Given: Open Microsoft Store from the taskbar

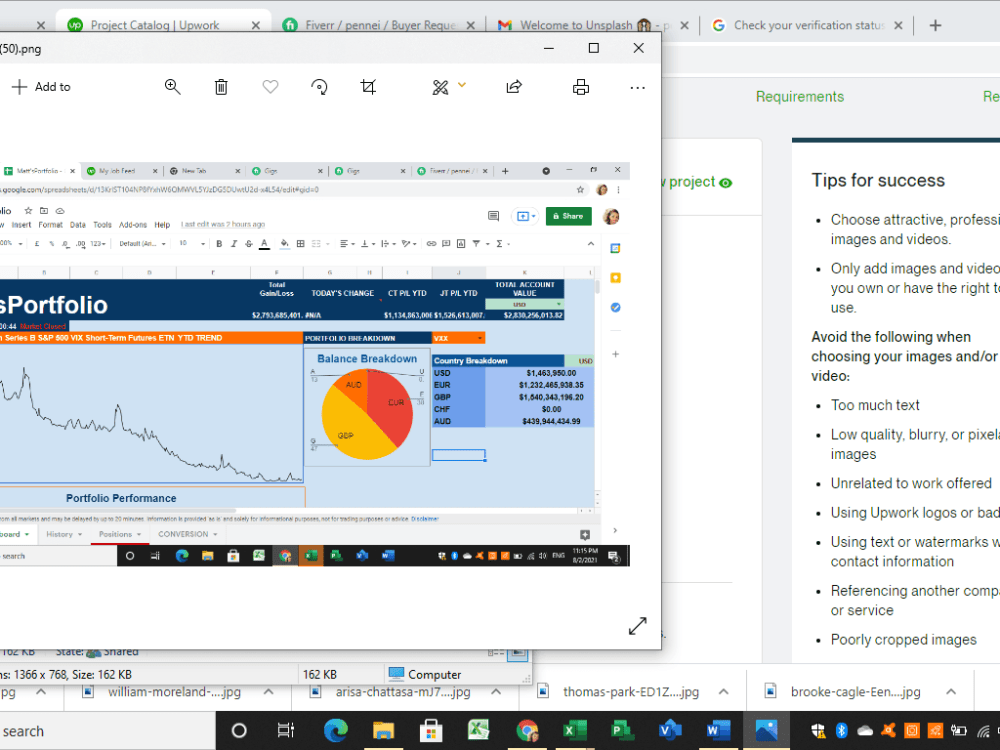Looking at the screenshot, I should click(431, 730).
